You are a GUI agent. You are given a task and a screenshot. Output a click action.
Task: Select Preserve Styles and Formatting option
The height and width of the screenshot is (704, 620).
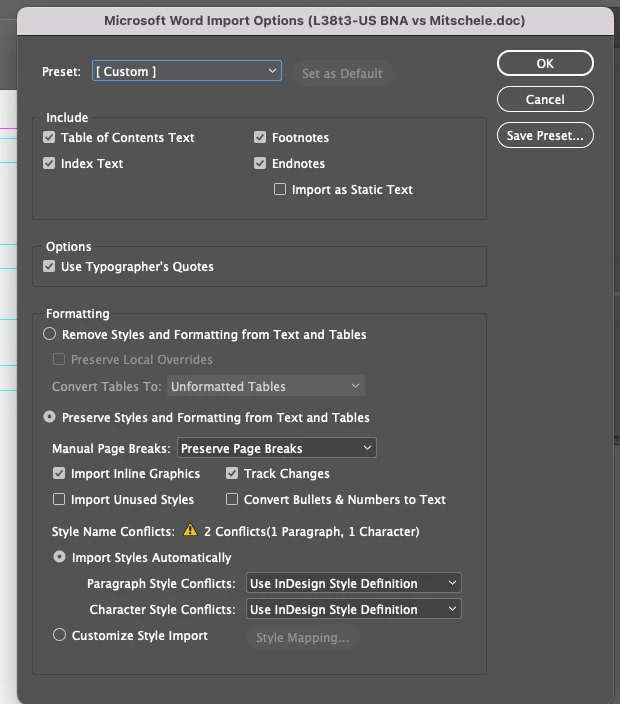point(49,417)
